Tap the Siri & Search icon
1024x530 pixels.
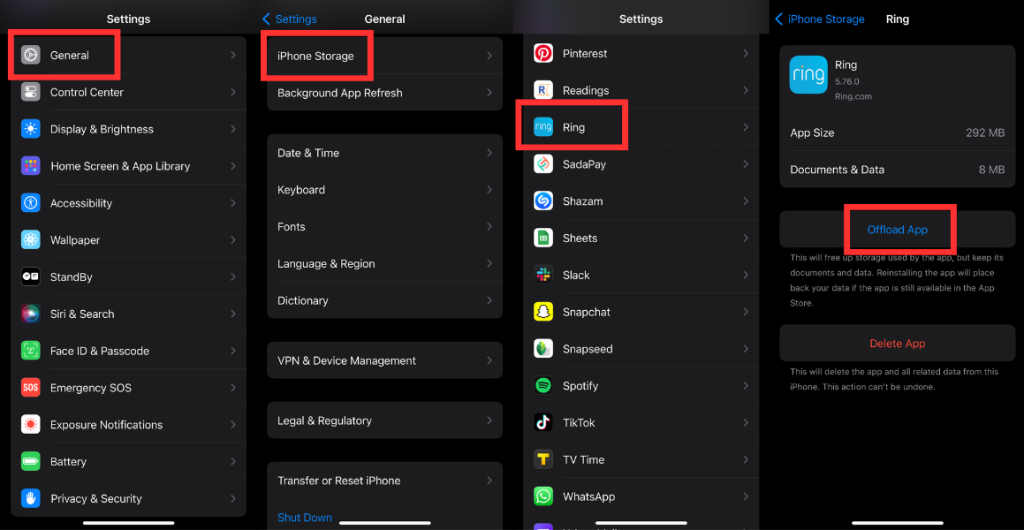(x=31, y=314)
